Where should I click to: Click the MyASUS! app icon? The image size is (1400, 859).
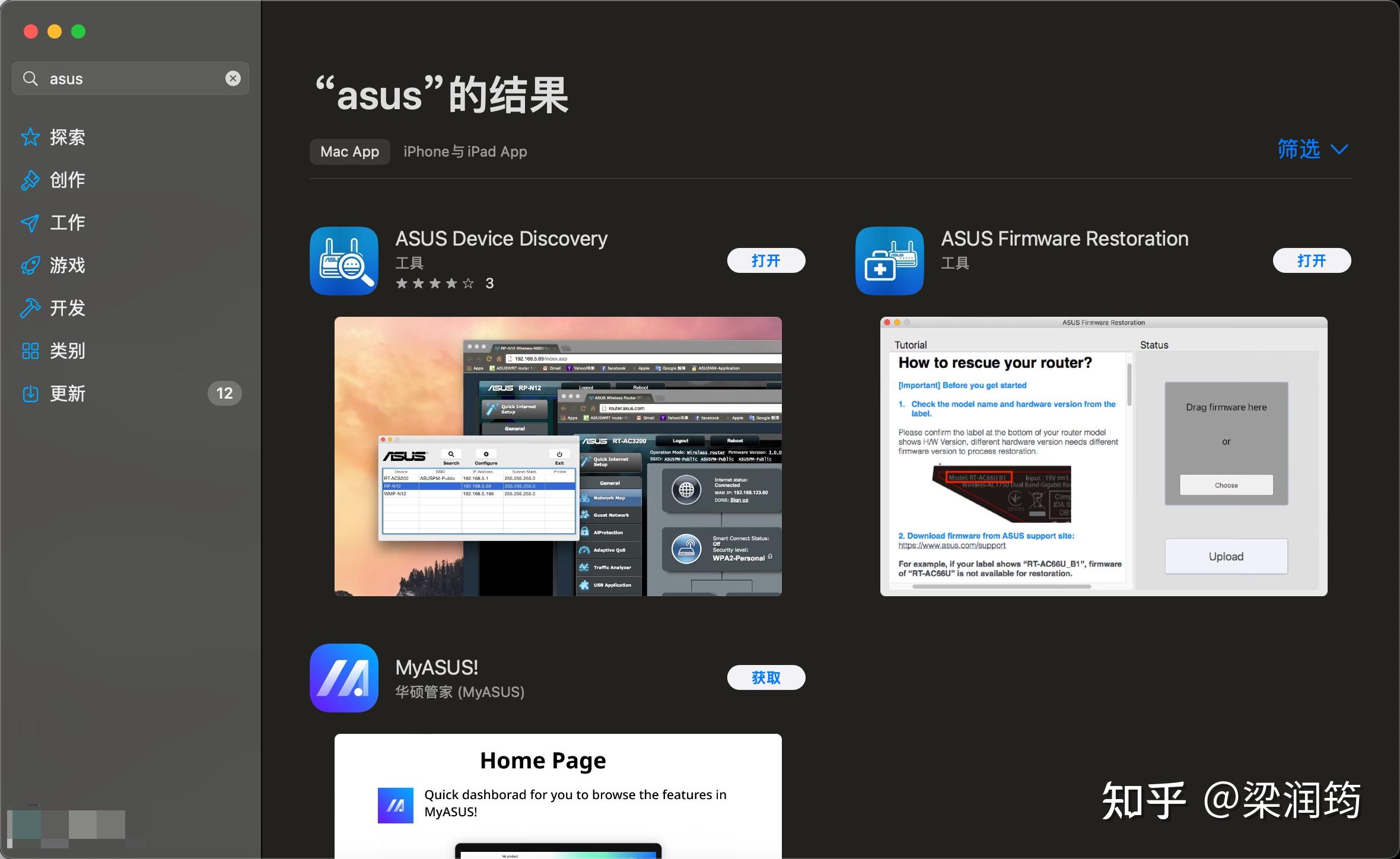[343, 677]
